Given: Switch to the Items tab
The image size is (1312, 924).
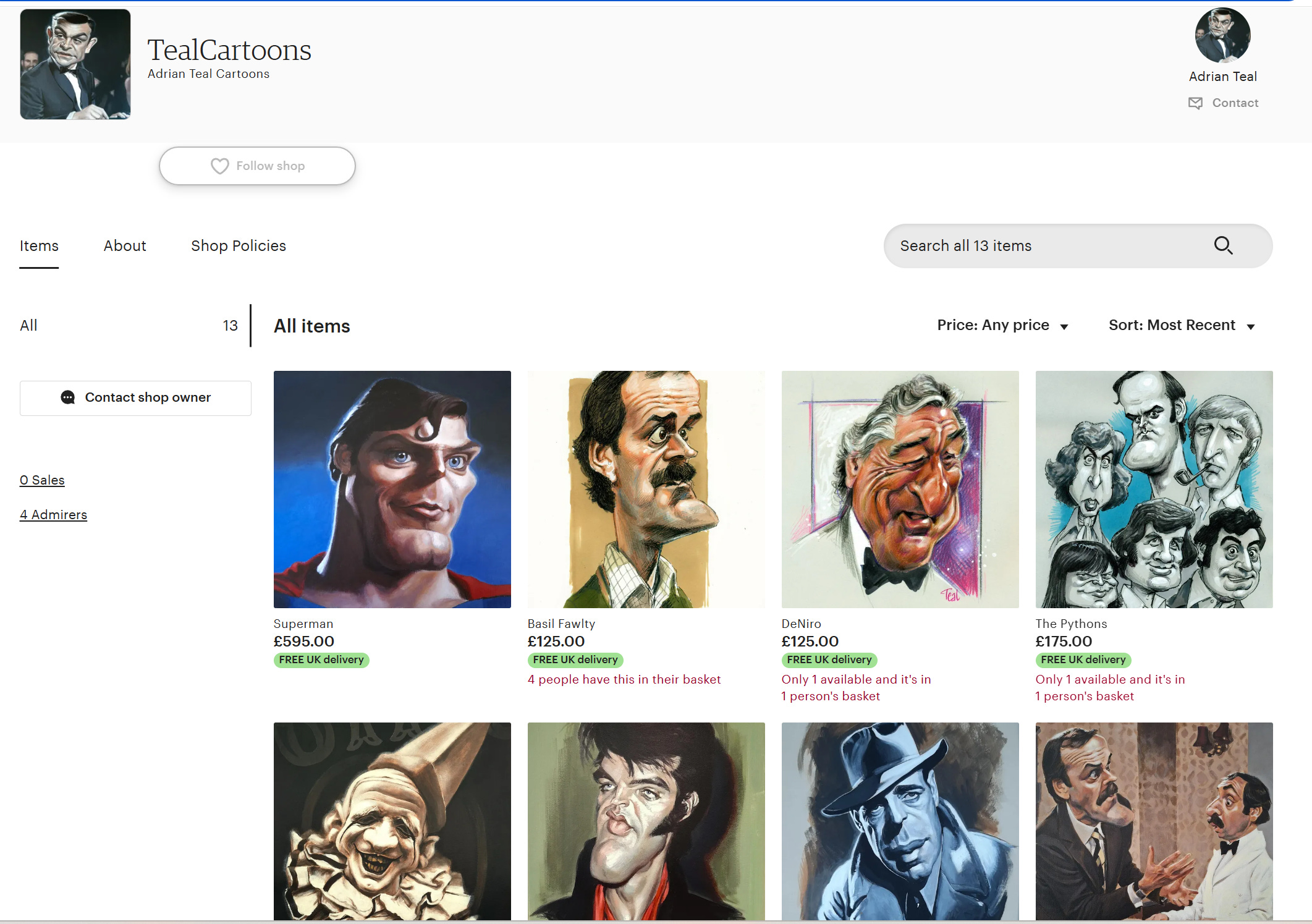Looking at the screenshot, I should point(39,246).
